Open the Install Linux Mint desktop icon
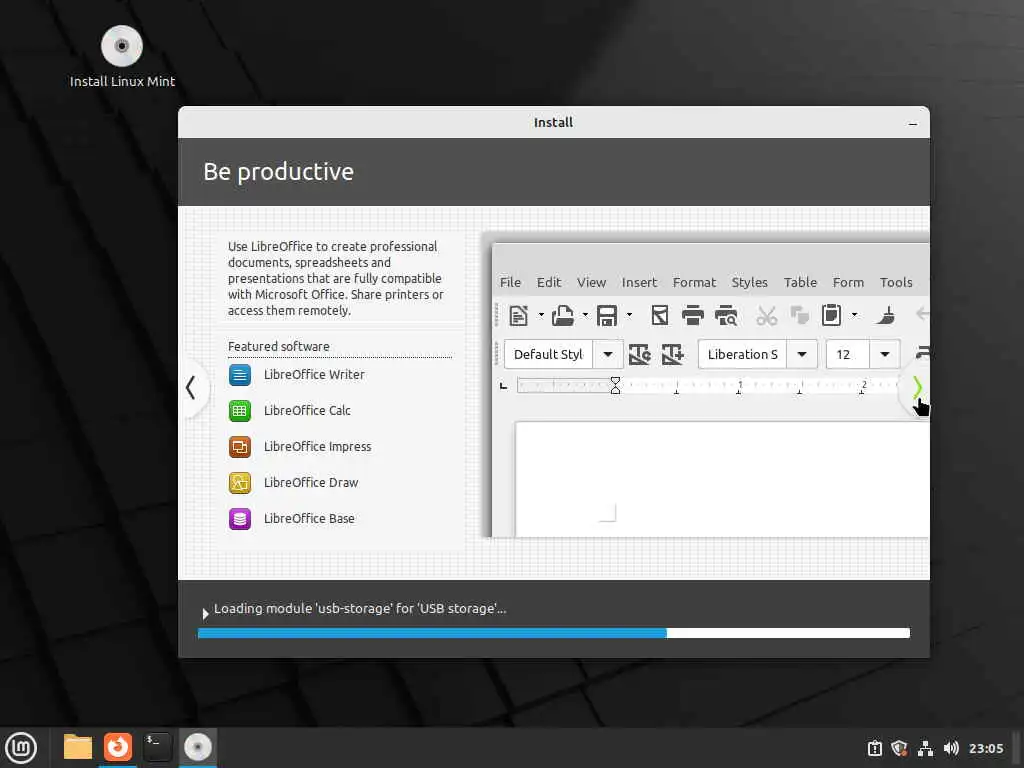The width and height of the screenshot is (1024, 768). 122,56
